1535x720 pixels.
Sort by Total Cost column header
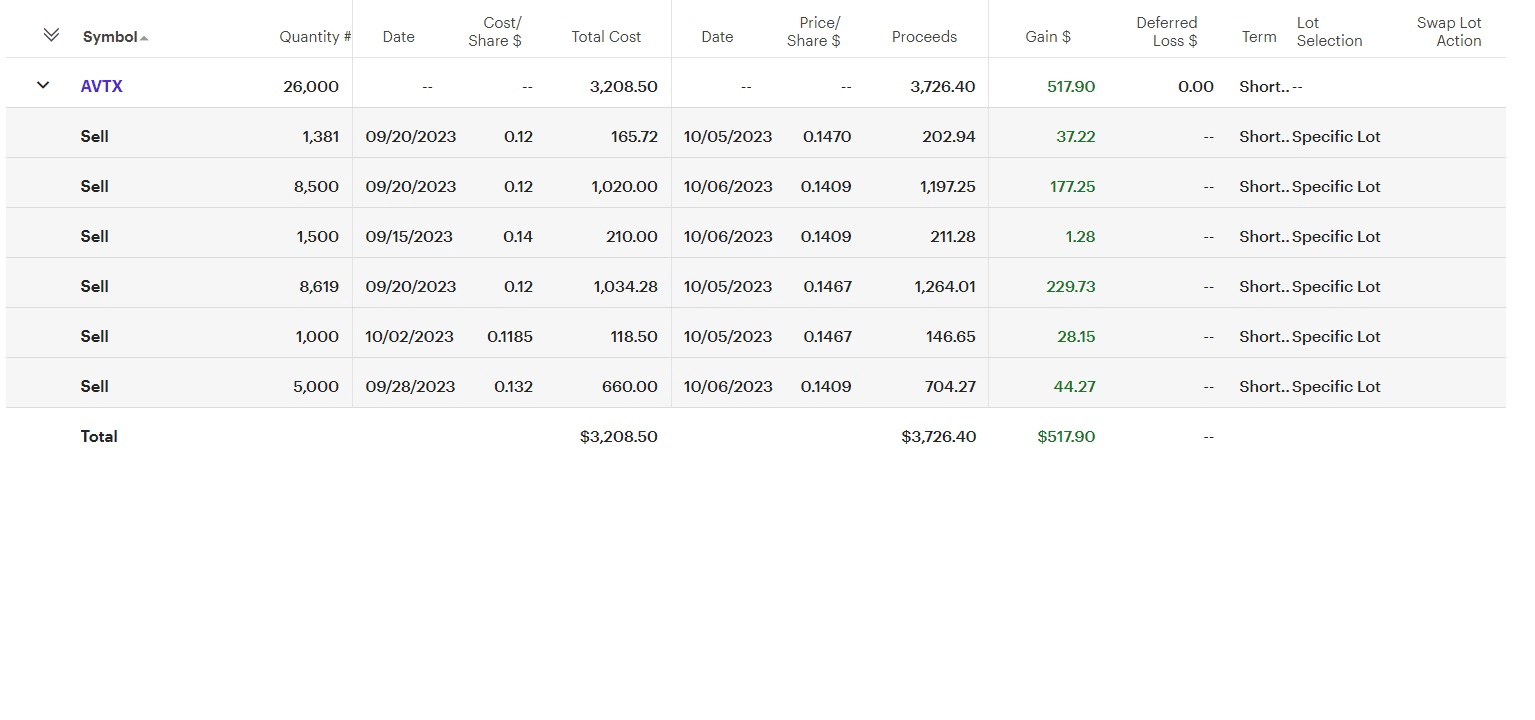(606, 37)
